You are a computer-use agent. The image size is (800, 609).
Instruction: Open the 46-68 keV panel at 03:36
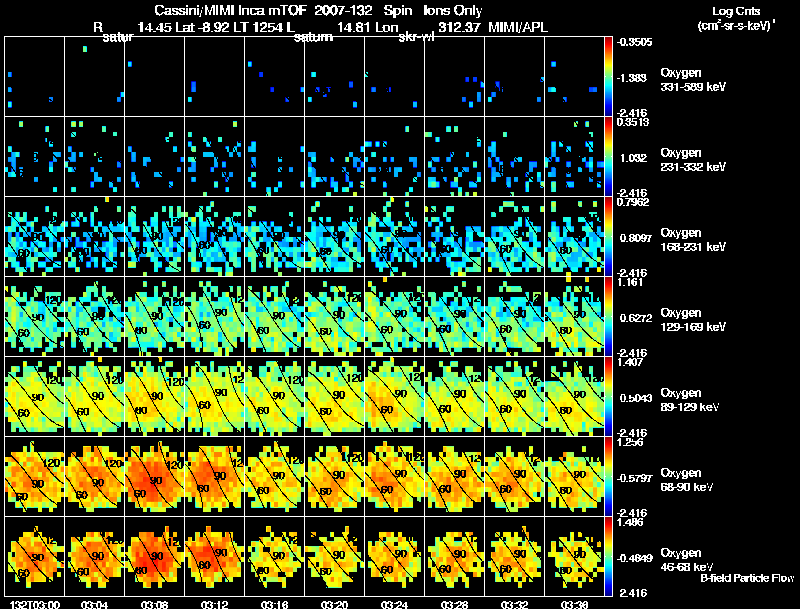pos(574,557)
